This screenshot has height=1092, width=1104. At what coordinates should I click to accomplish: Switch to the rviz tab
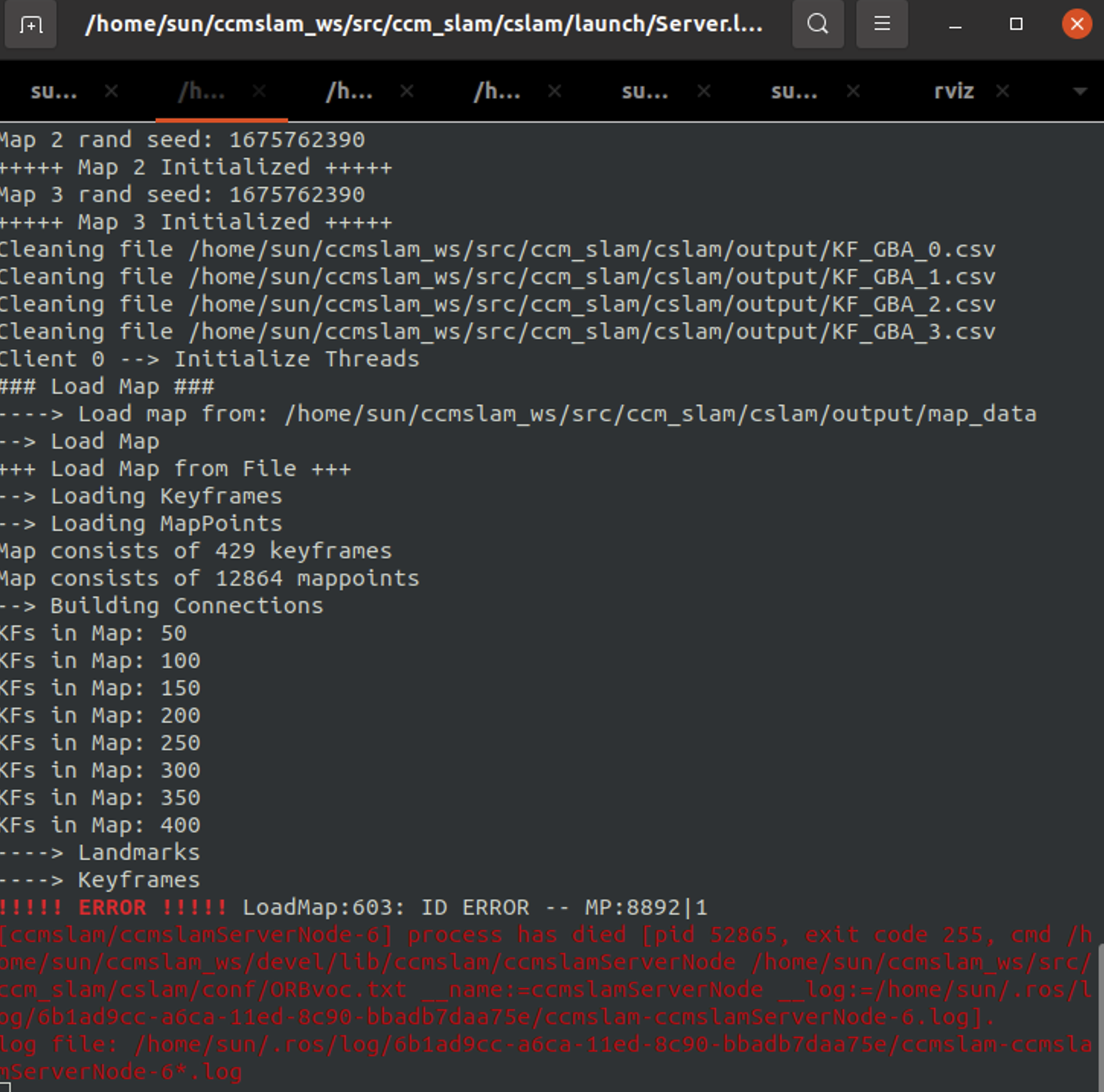(x=954, y=91)
